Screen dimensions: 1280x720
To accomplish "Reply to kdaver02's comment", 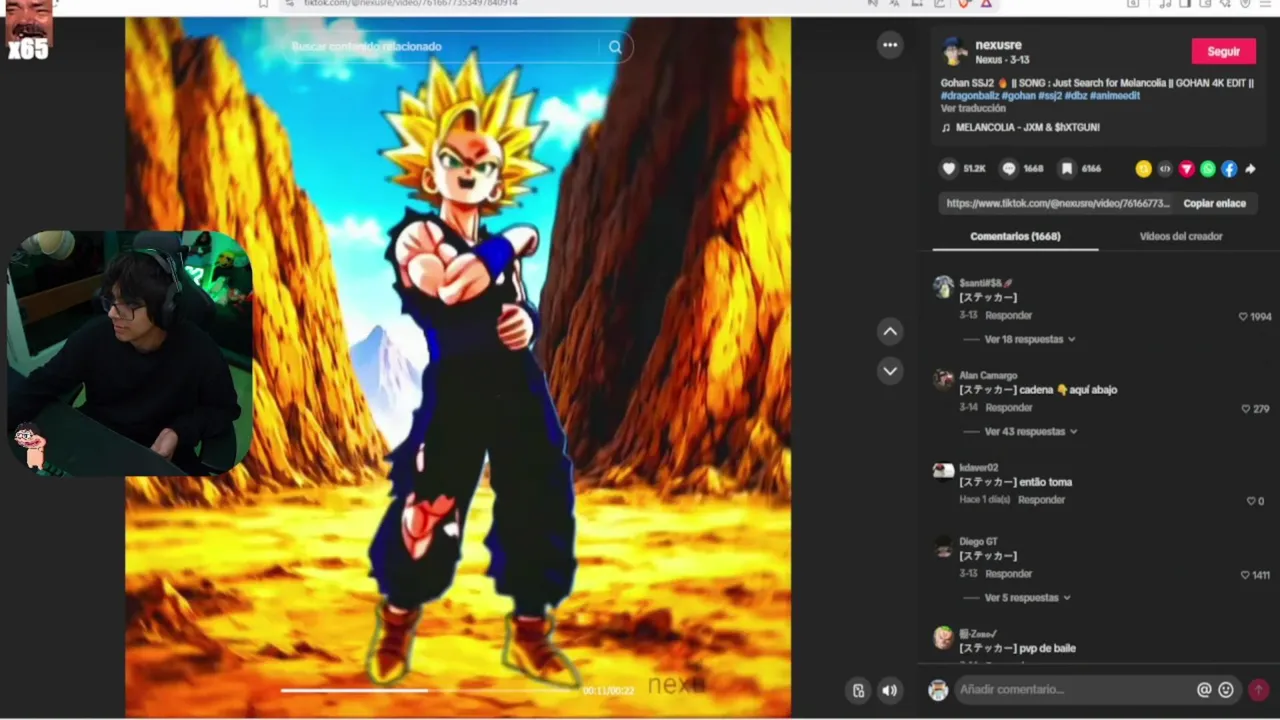I will coord(1041,499).
